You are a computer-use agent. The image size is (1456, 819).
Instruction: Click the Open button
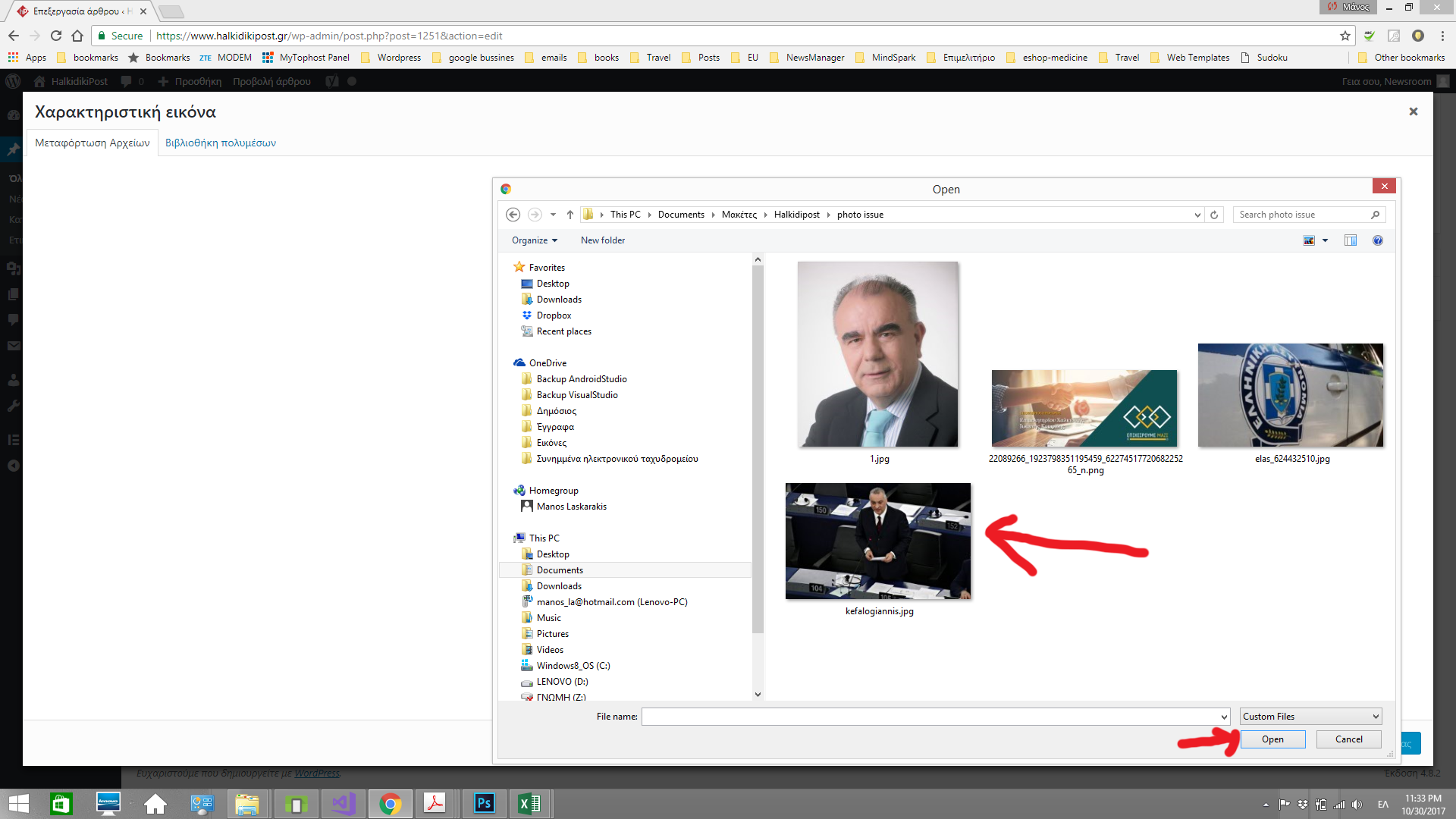point(1272,739)
